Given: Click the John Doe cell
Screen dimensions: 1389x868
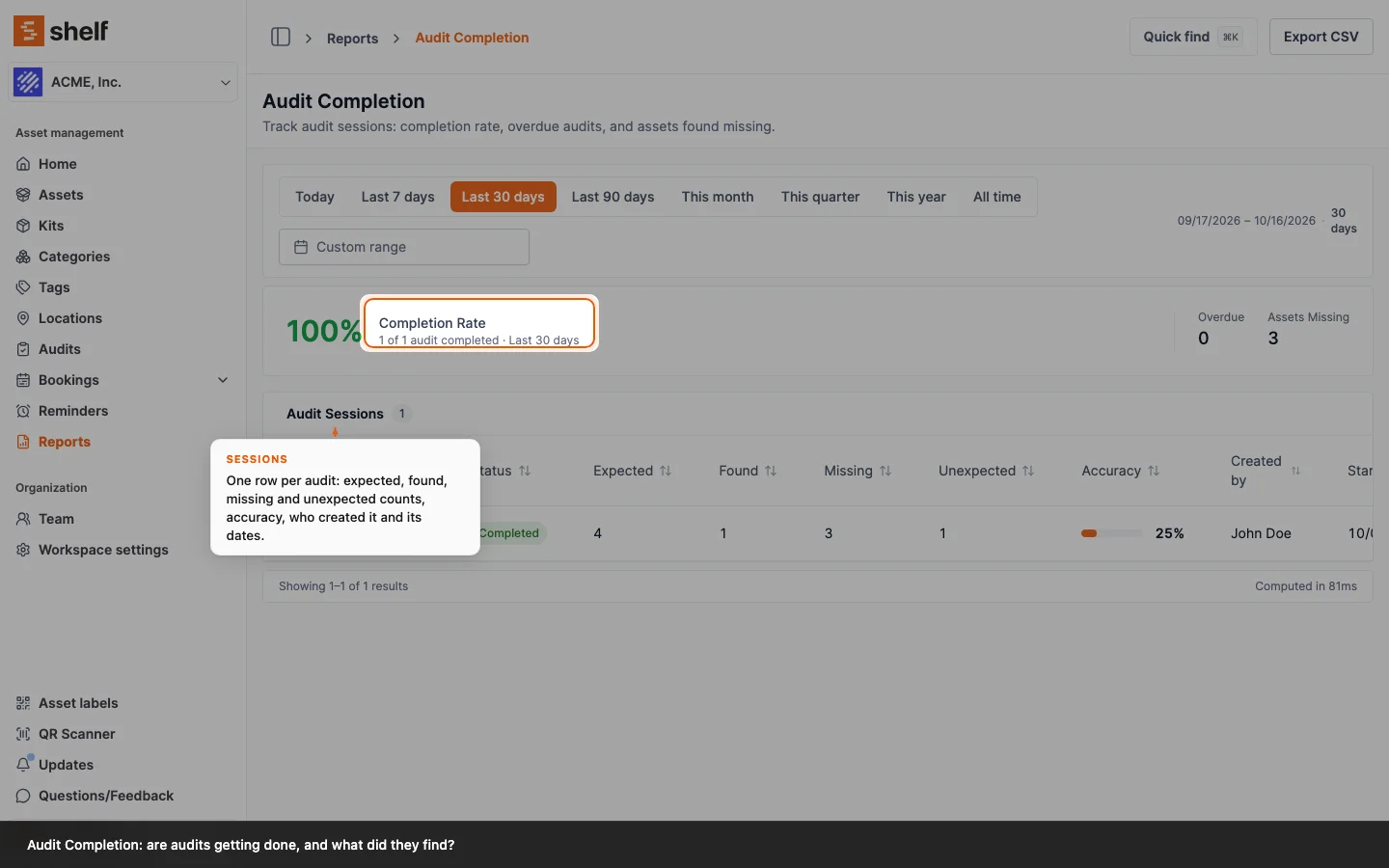Looking at the screenshot, I should tap(1261, 533).
